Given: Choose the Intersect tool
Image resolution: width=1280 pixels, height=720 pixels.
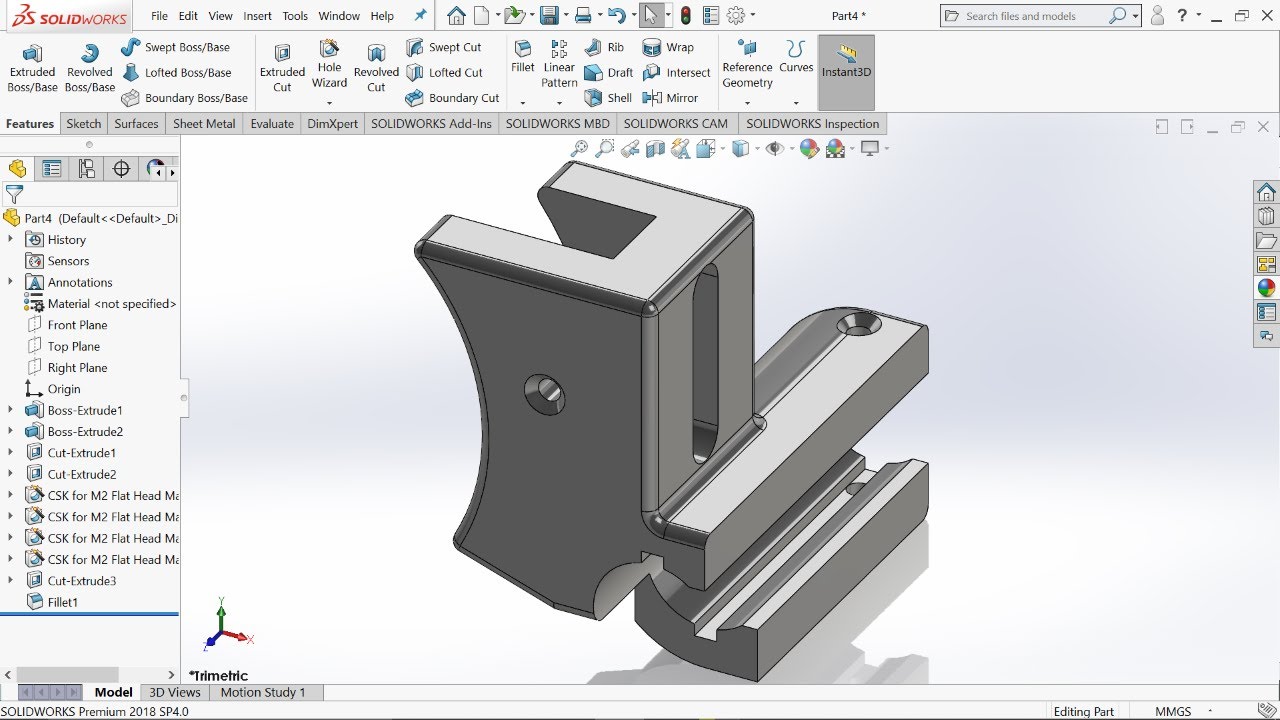Looking at the screenshot, I should tap(677, 73).
